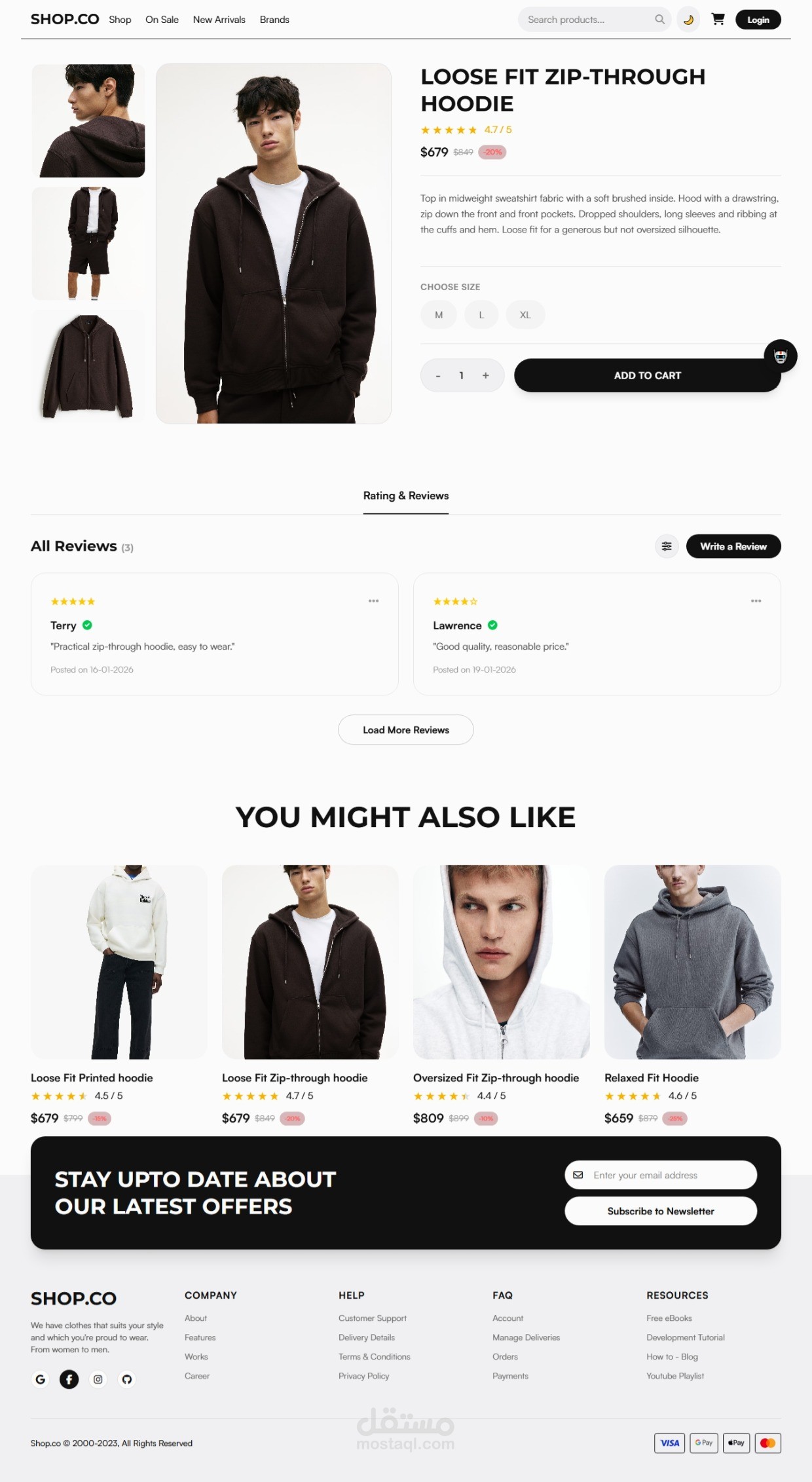Open Lawrence's review three-dot menu
812x1482 pixels.
pos(756,601)
